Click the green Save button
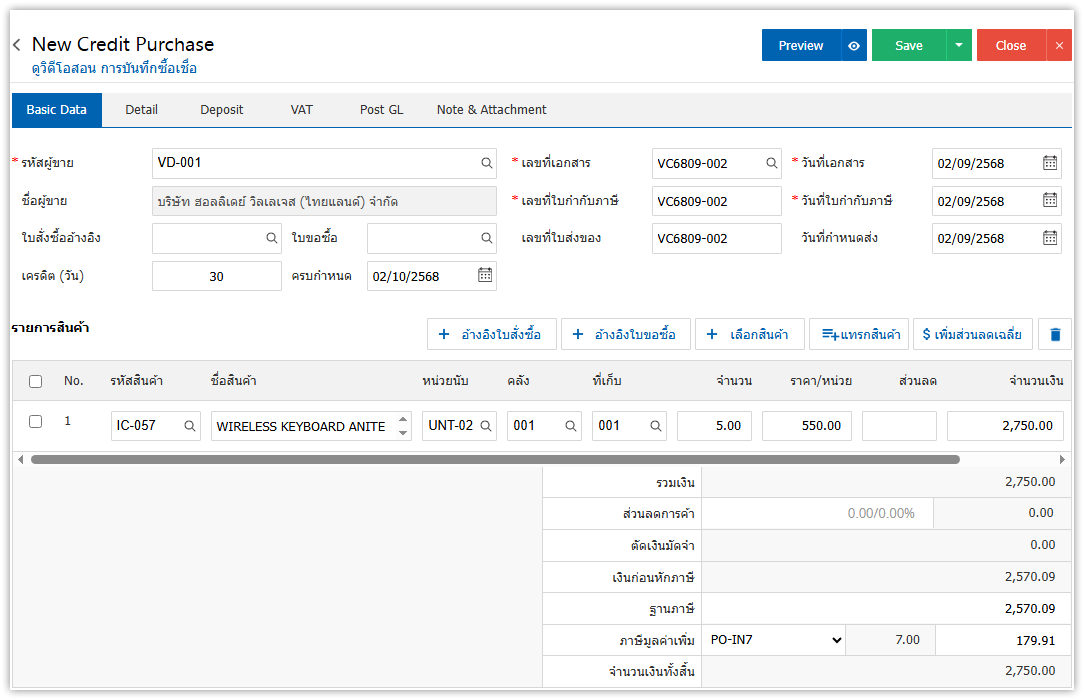The image size is (1084, 700). point(908,45)
